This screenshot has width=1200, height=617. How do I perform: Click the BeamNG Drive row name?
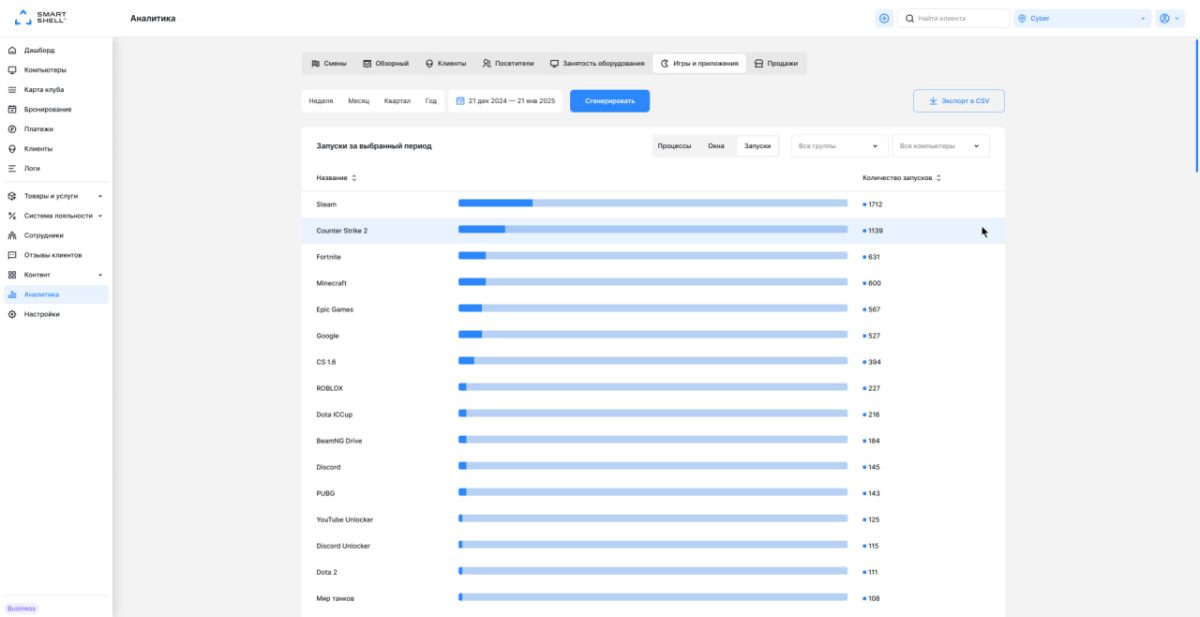point(339,441)
